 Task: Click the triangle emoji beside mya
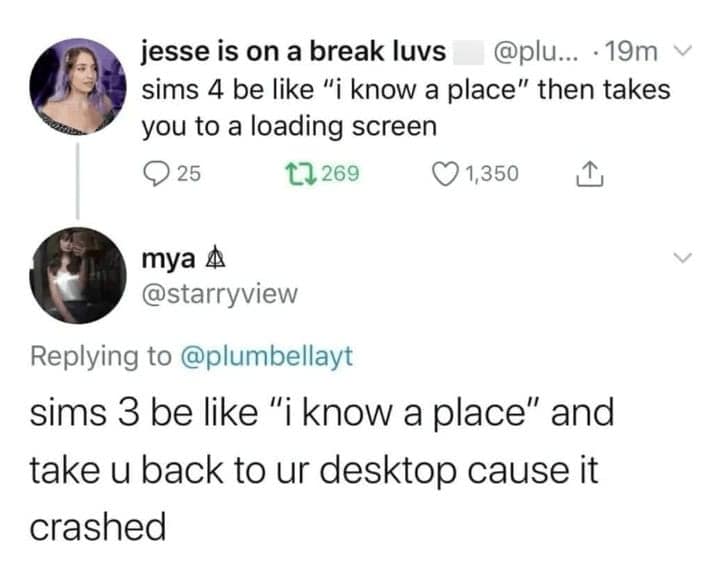[215, 258]
